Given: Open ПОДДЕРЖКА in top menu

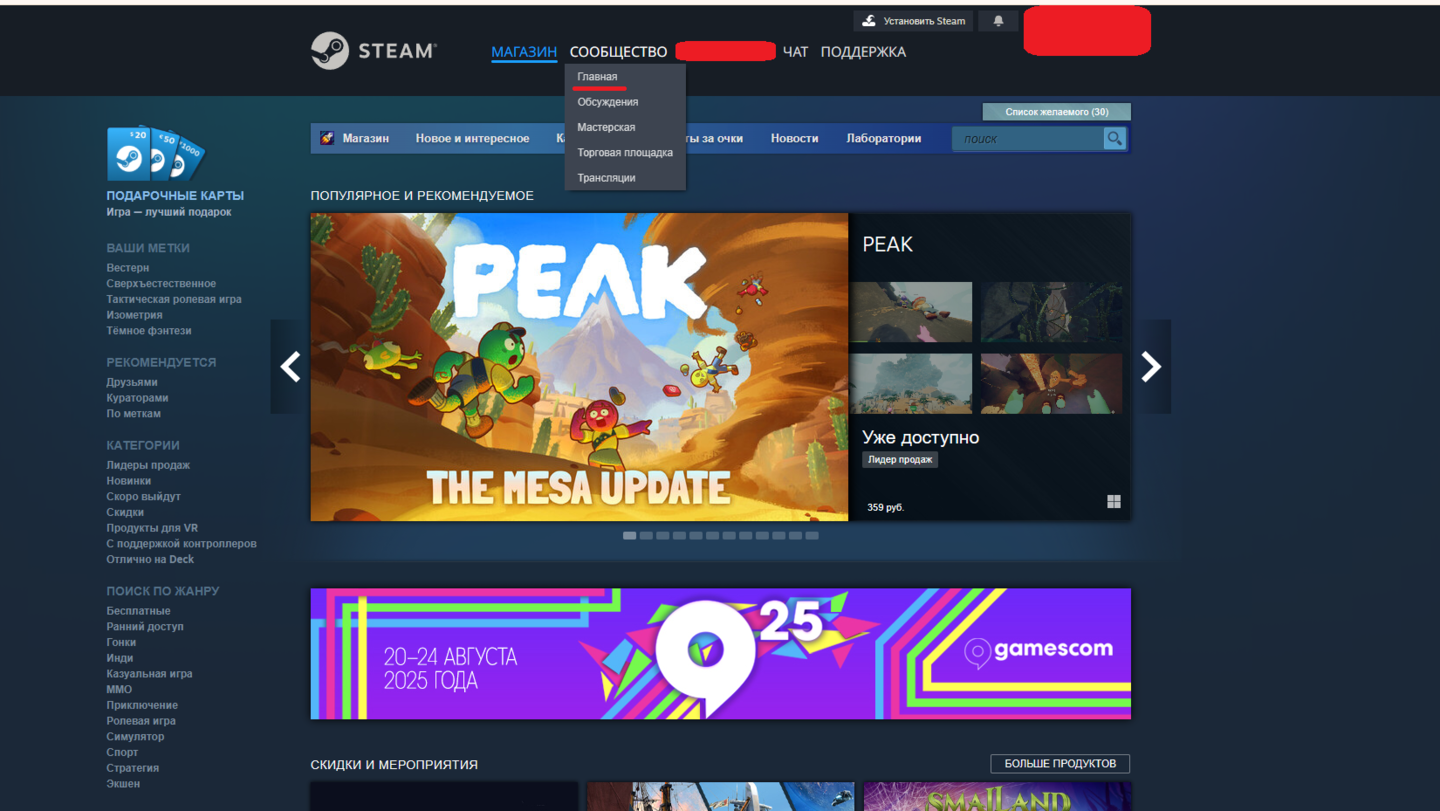Looking at the screenshot, I should (863, 52).
